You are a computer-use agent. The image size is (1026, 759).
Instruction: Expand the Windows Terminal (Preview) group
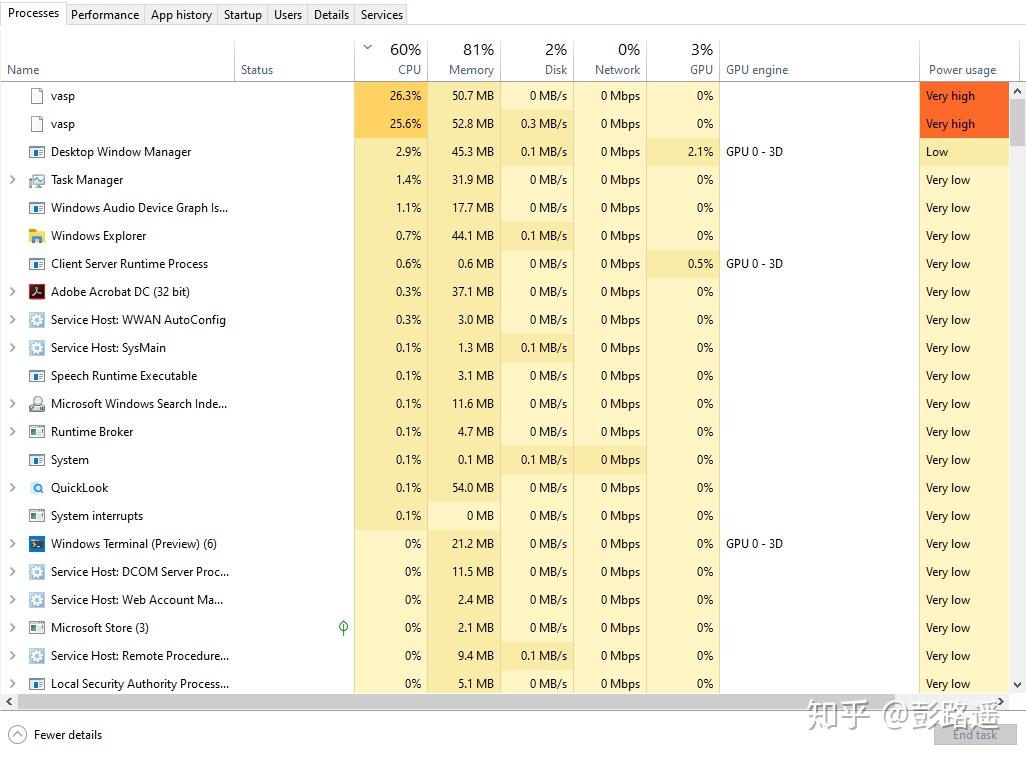coord(10,543)
